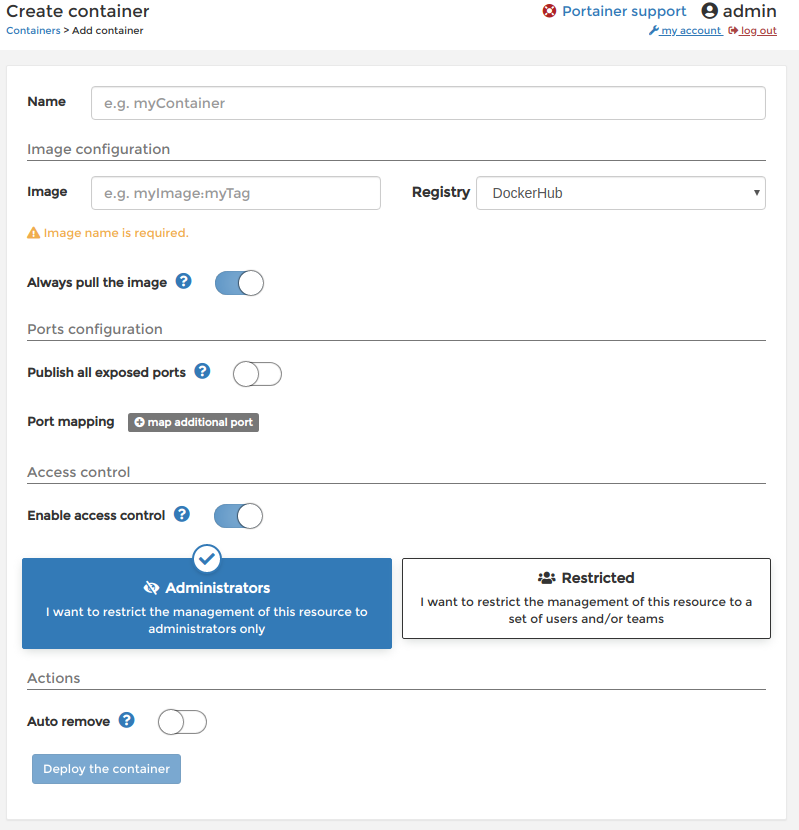Viewport: 799px width, 830px height.
Task: Open help for Publish all exposed ports
Action: [x=202, y=371]
